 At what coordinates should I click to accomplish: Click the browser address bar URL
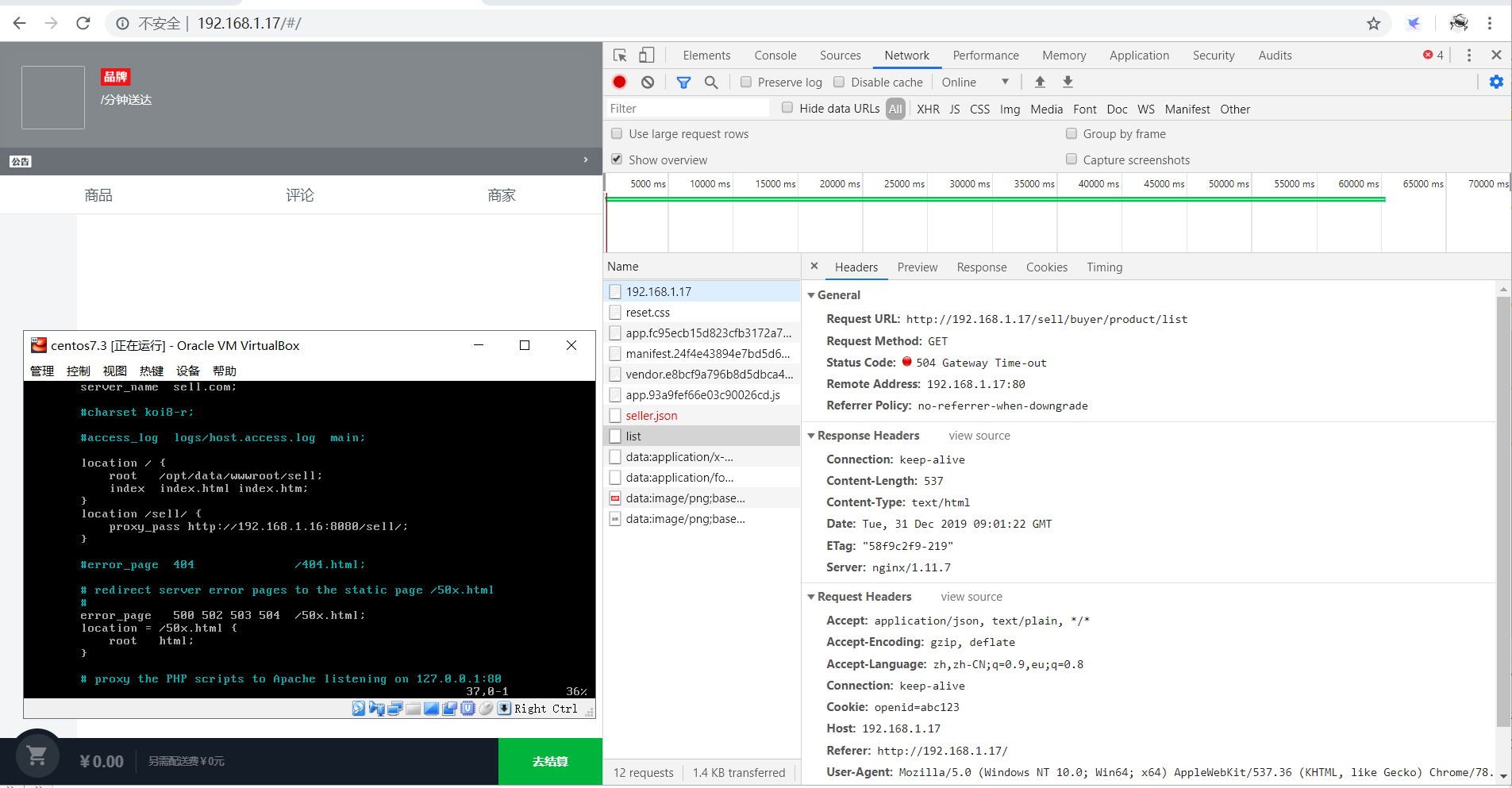click(249, 23)
